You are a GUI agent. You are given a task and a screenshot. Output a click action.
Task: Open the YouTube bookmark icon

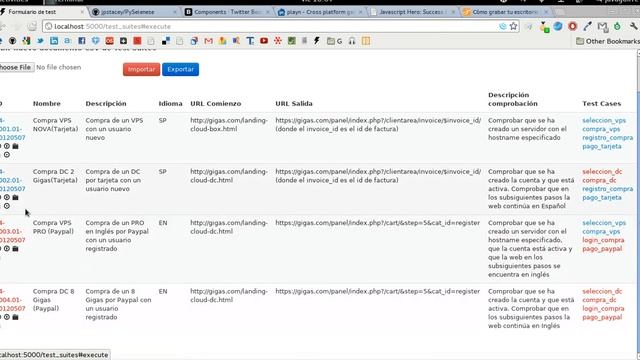tap(264, 41)
